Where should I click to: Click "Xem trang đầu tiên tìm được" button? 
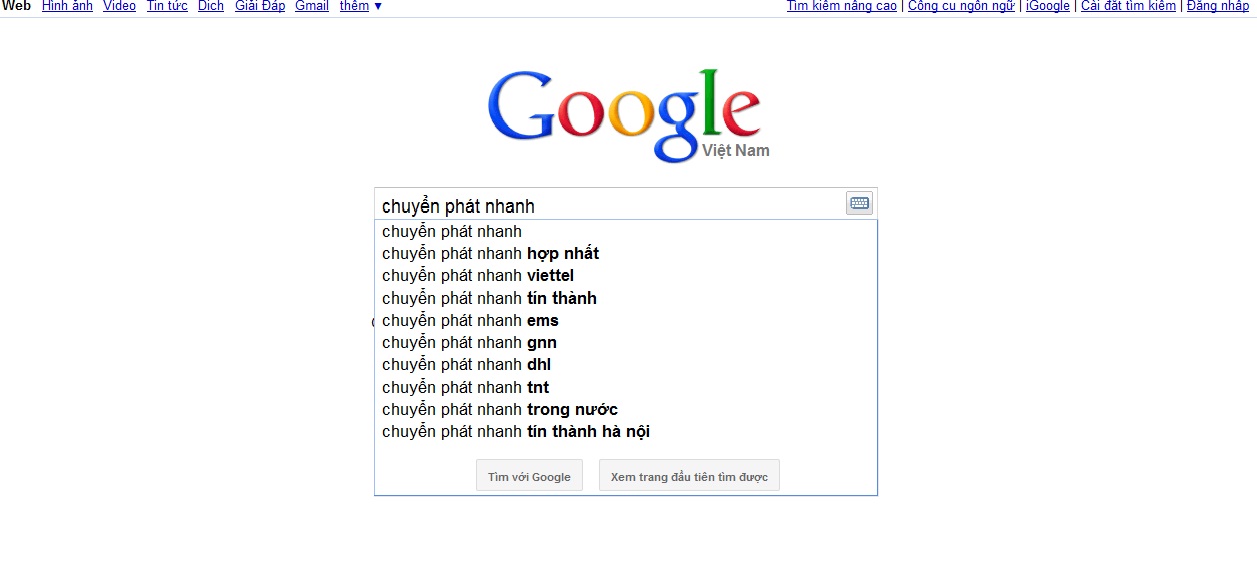tap(689, 476)
